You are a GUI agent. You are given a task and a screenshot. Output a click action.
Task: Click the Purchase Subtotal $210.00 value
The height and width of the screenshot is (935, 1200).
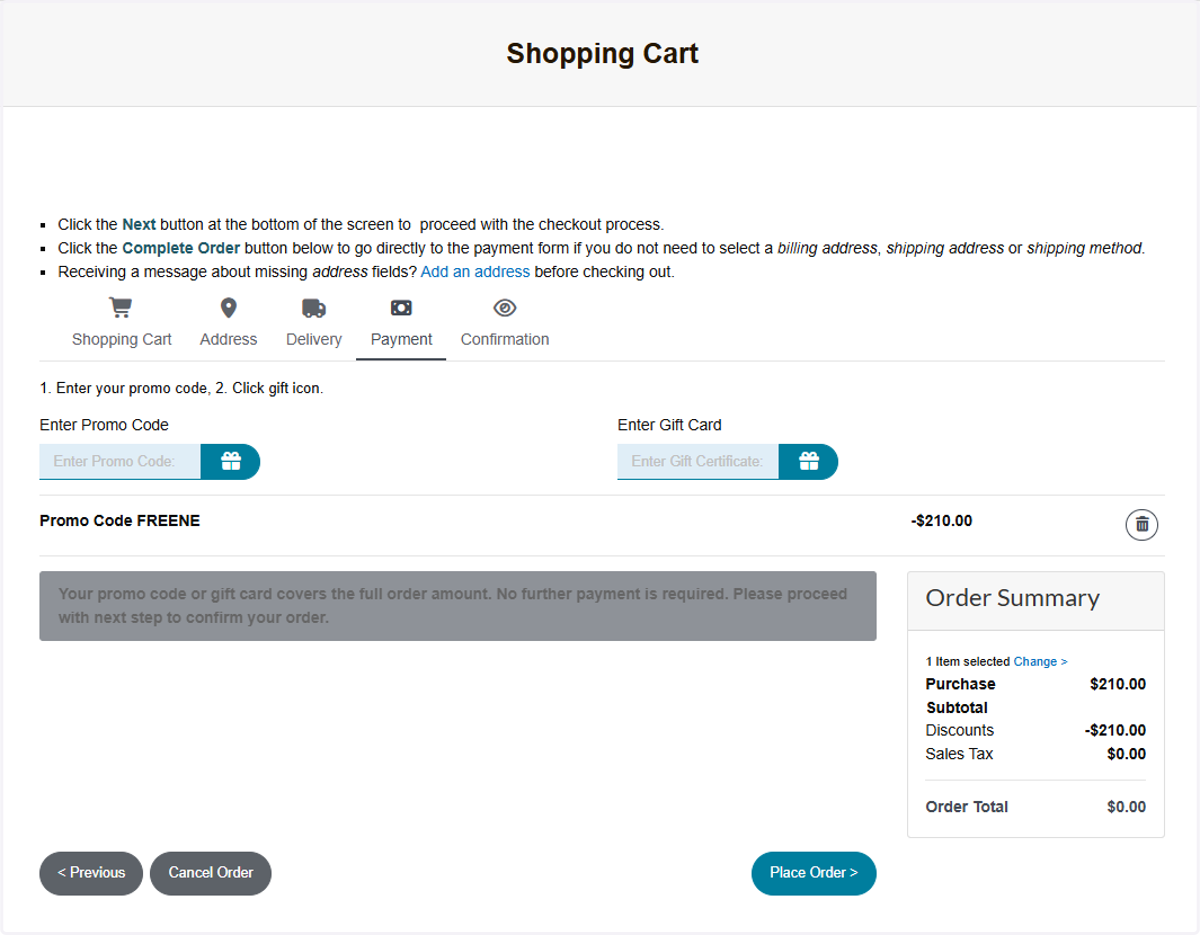(x=1118, y=684)
